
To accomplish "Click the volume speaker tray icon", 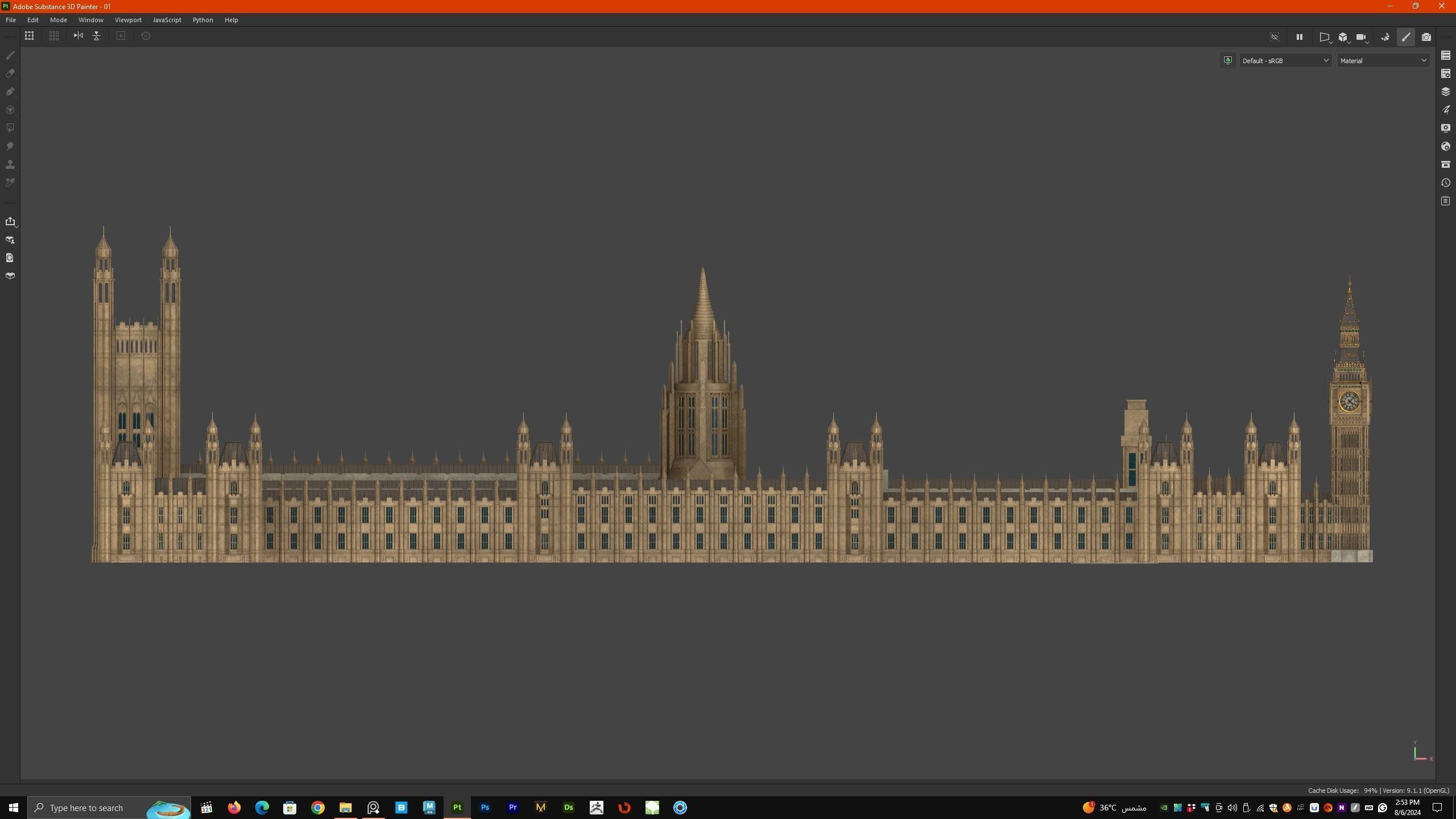I will pos(1232,808).
